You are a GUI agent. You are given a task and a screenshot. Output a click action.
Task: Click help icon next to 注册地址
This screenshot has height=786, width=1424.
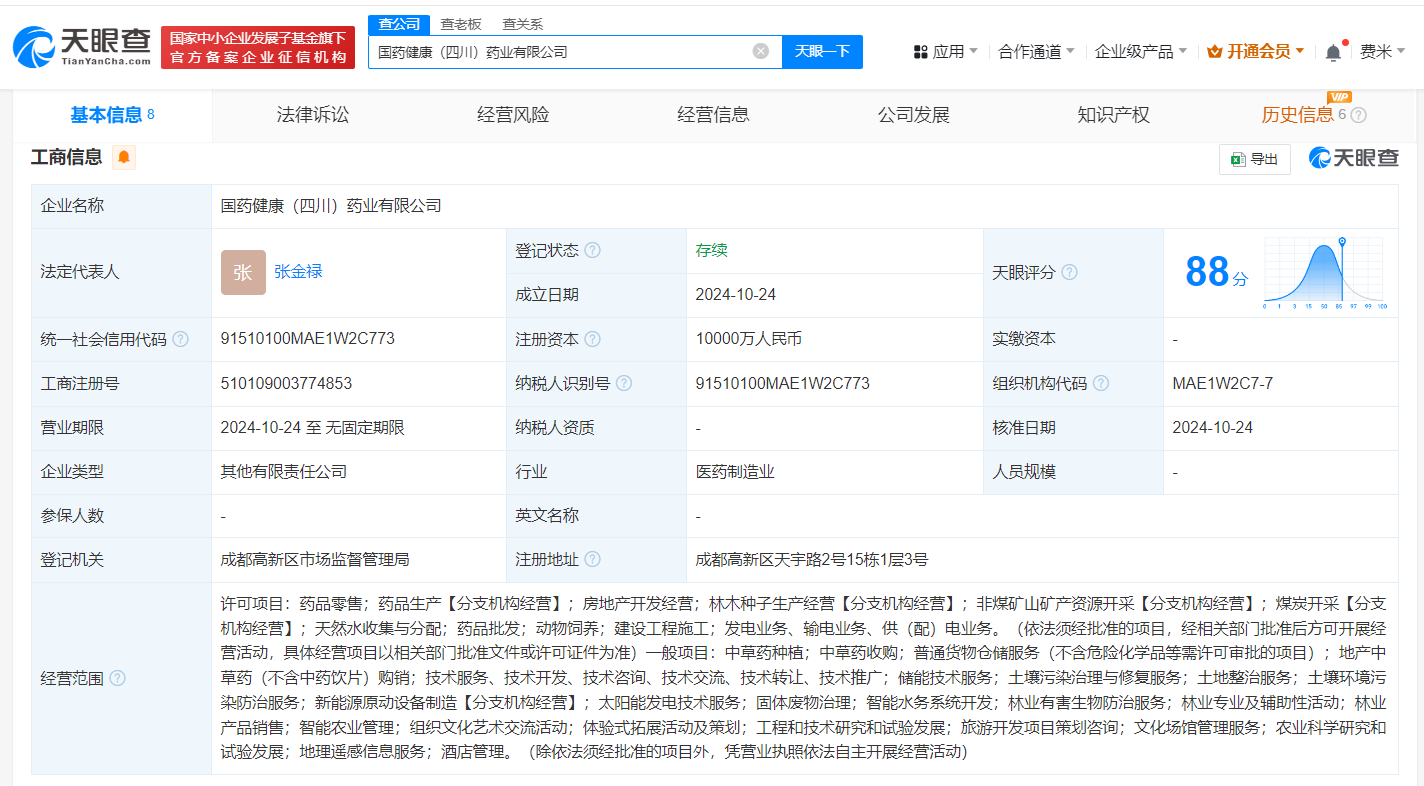point(592,559)
